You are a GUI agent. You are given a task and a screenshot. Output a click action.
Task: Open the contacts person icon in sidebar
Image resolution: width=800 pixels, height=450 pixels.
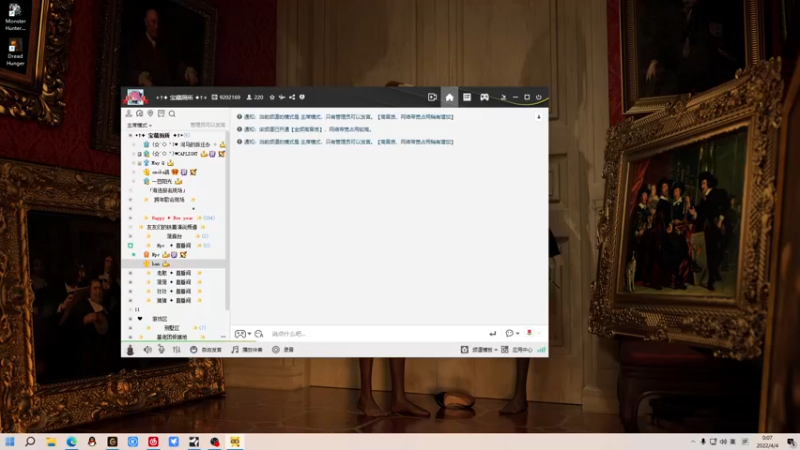pyautogui.click(x=129, y=113)
